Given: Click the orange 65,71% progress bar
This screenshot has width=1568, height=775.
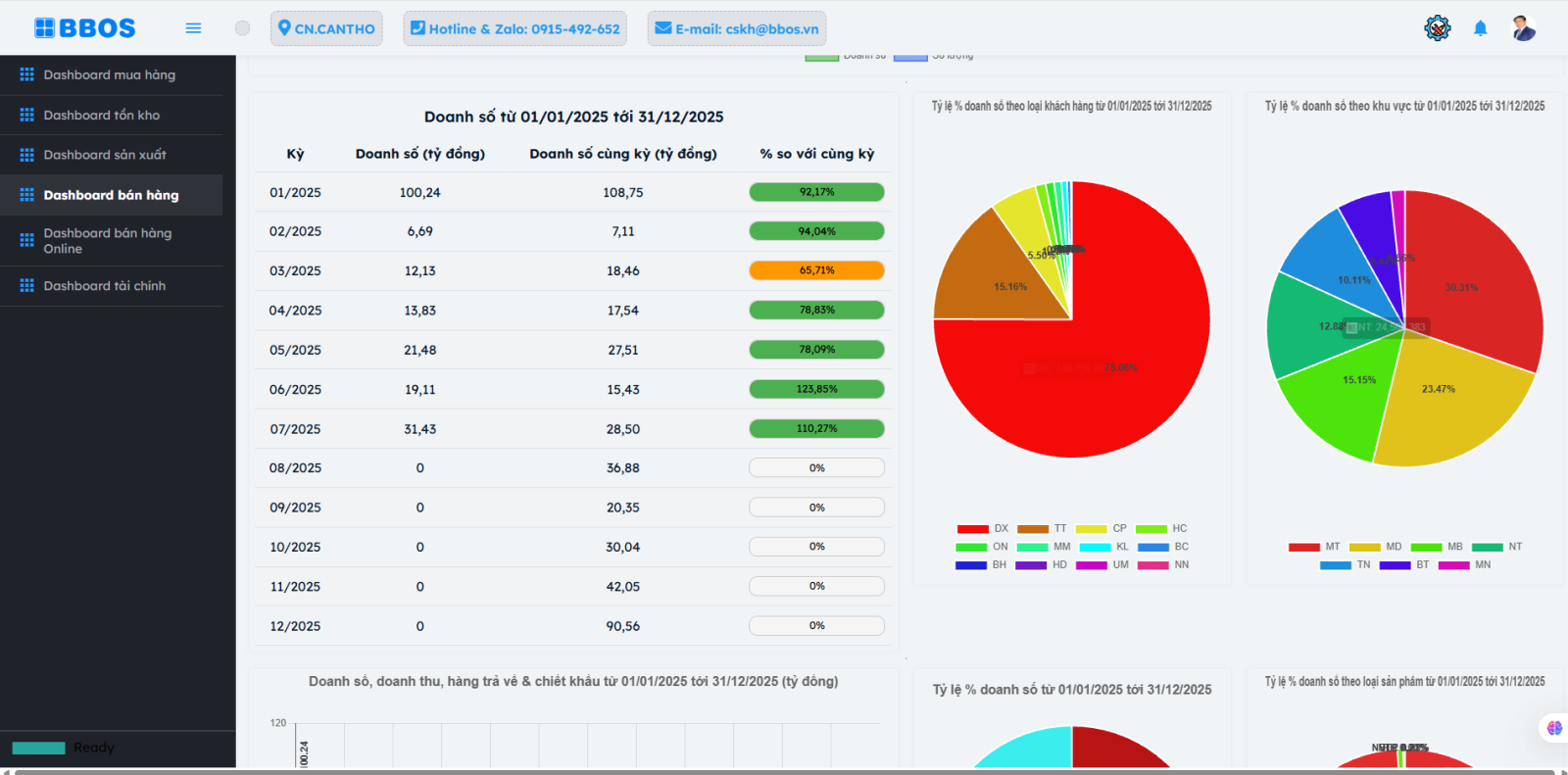Looking at the screenshot, I should click(816, 270).
